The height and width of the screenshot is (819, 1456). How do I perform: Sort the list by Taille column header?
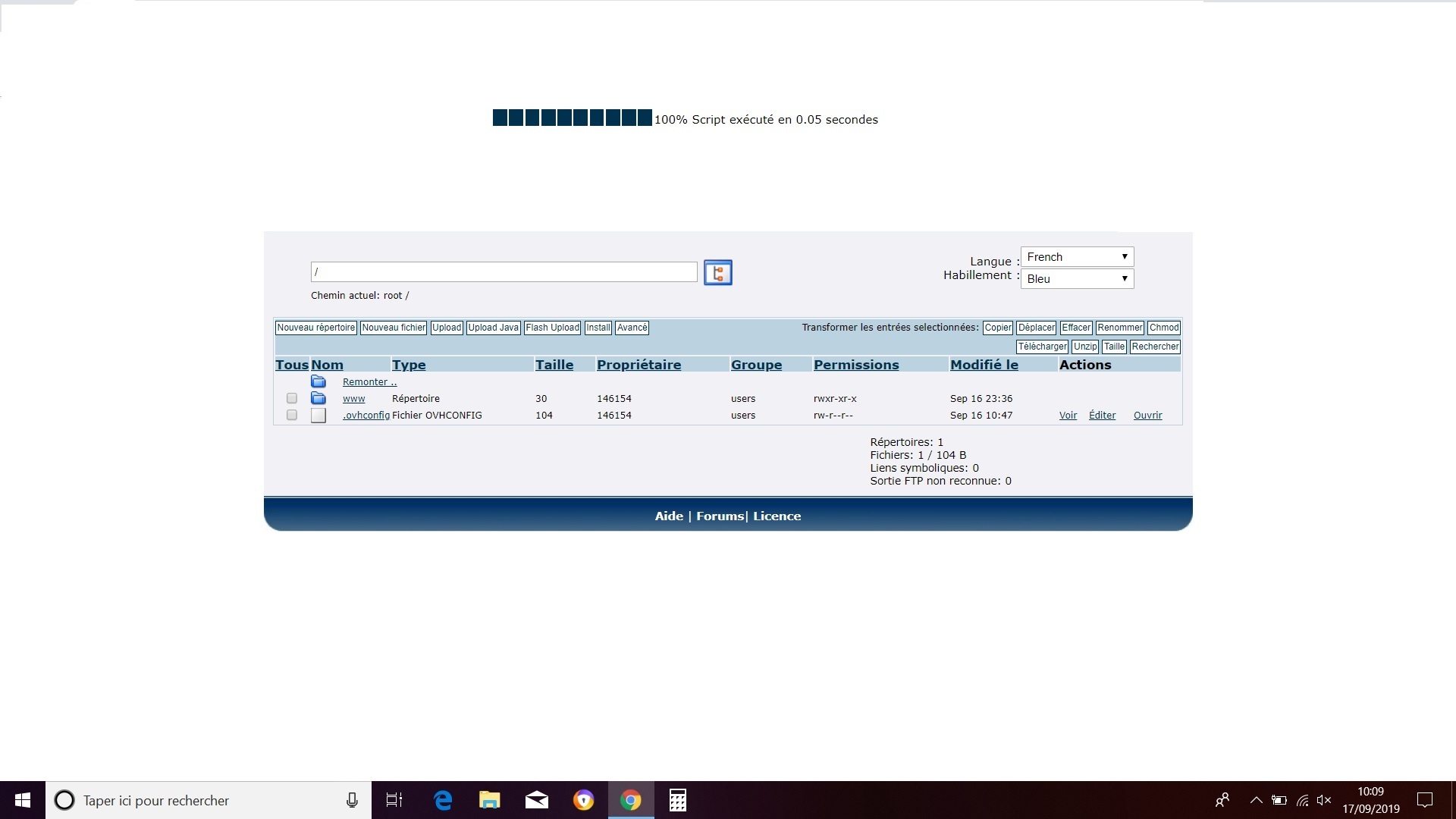(554, 365)
